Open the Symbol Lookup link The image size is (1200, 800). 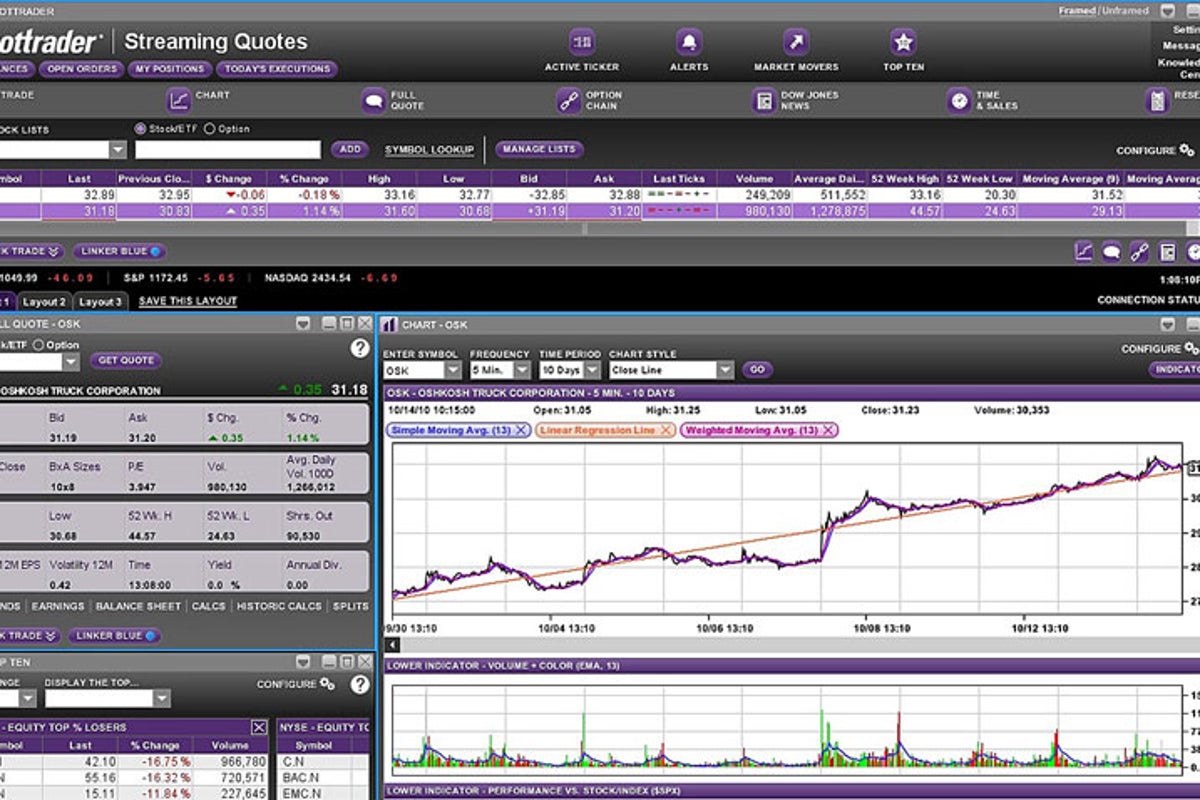pos(429,150)
